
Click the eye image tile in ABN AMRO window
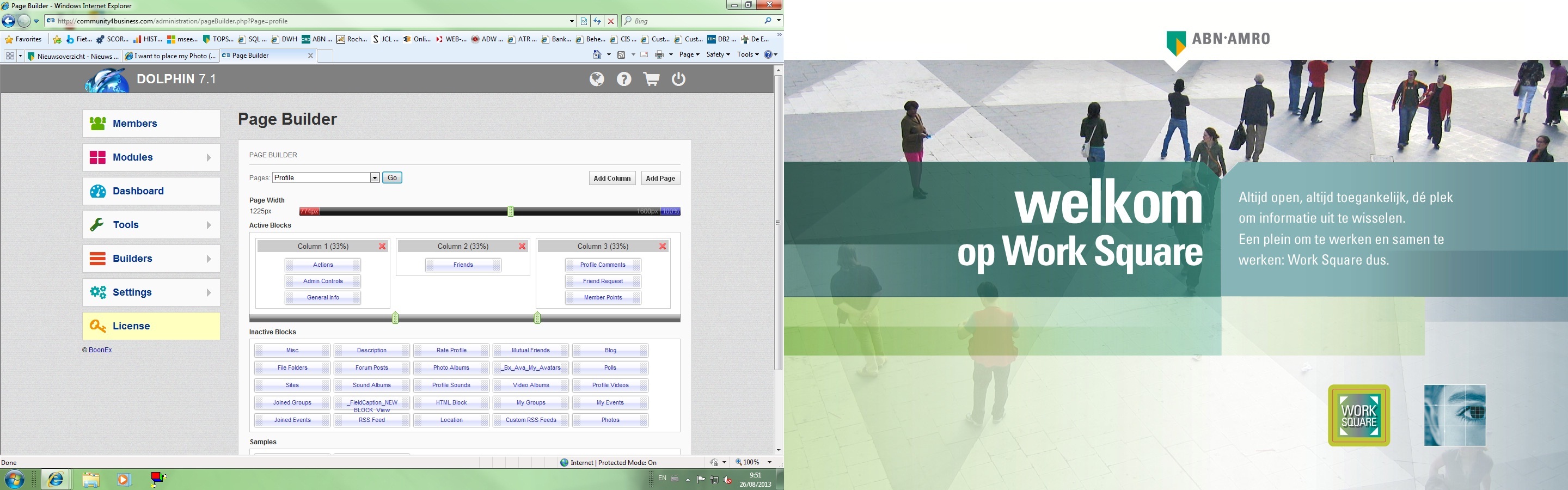coord(1455,416)
